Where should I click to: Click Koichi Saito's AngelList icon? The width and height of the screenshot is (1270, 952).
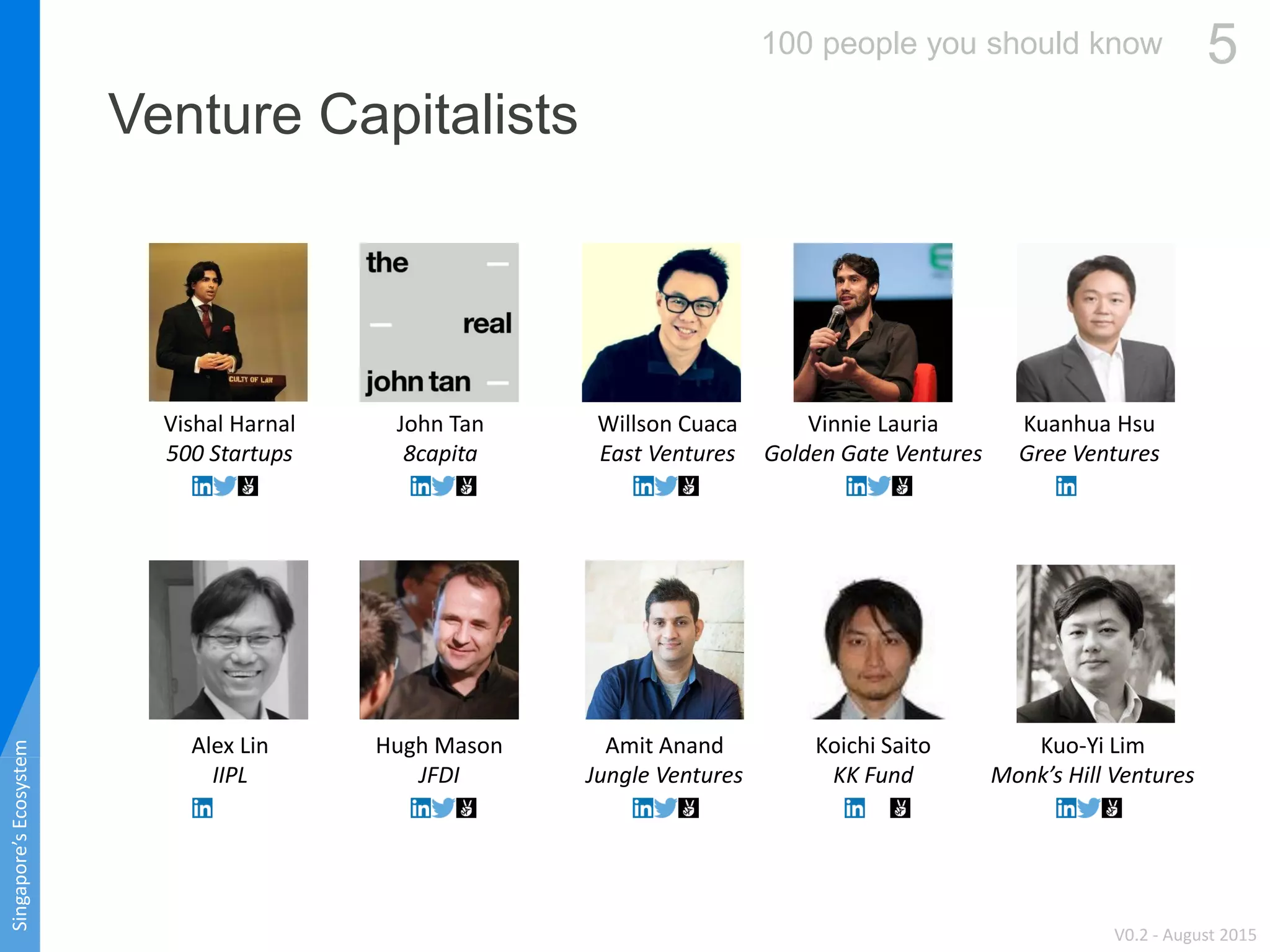[900, 808]
